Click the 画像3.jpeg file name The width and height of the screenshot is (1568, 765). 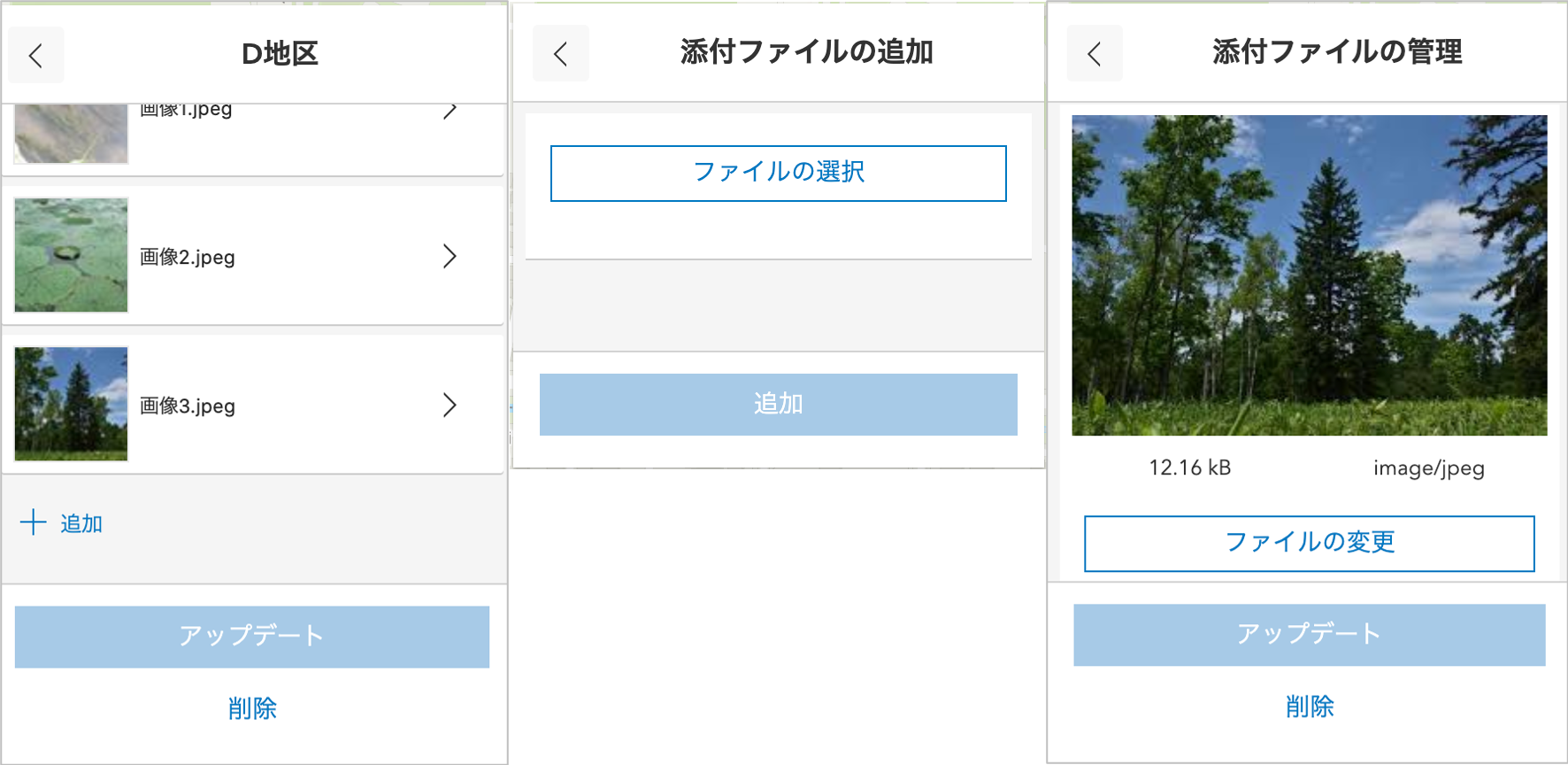coord(188,406)
